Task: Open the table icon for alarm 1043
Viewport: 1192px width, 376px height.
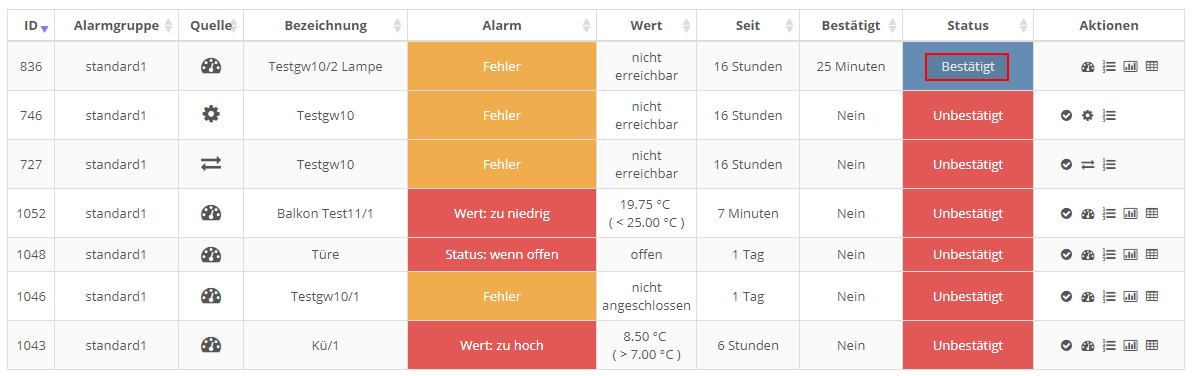Action: click(x=1152, y=345)
